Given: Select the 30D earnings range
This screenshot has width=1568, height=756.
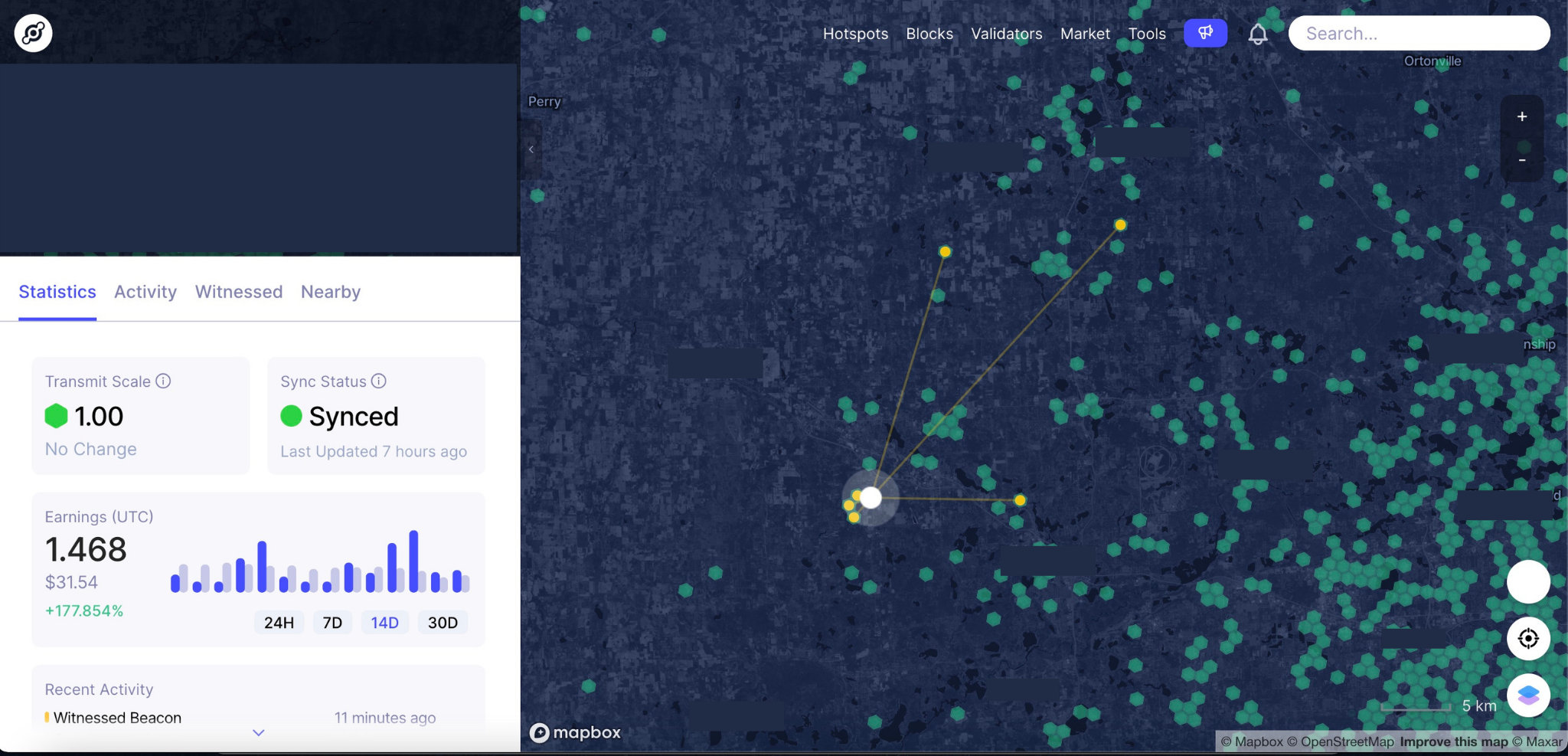Looking at the screenshot, I should 443,623.
